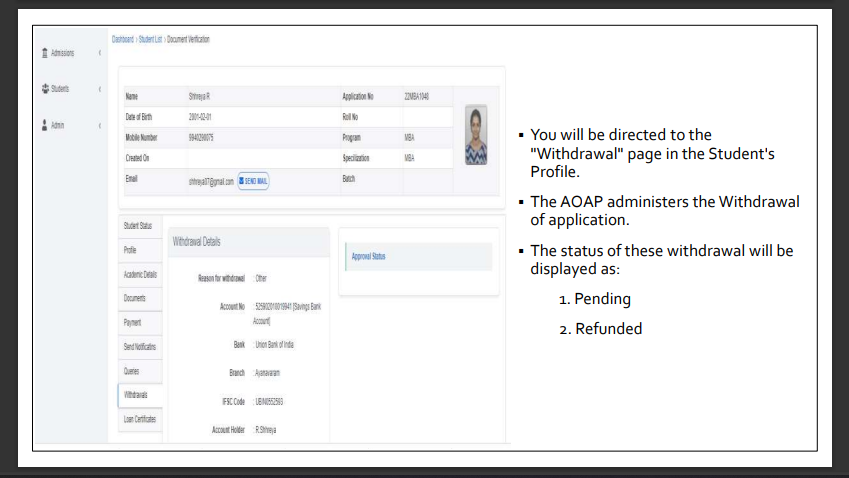Open Student List breadcrumb link
The image size is (849, 478).
(x=152, y=39)
